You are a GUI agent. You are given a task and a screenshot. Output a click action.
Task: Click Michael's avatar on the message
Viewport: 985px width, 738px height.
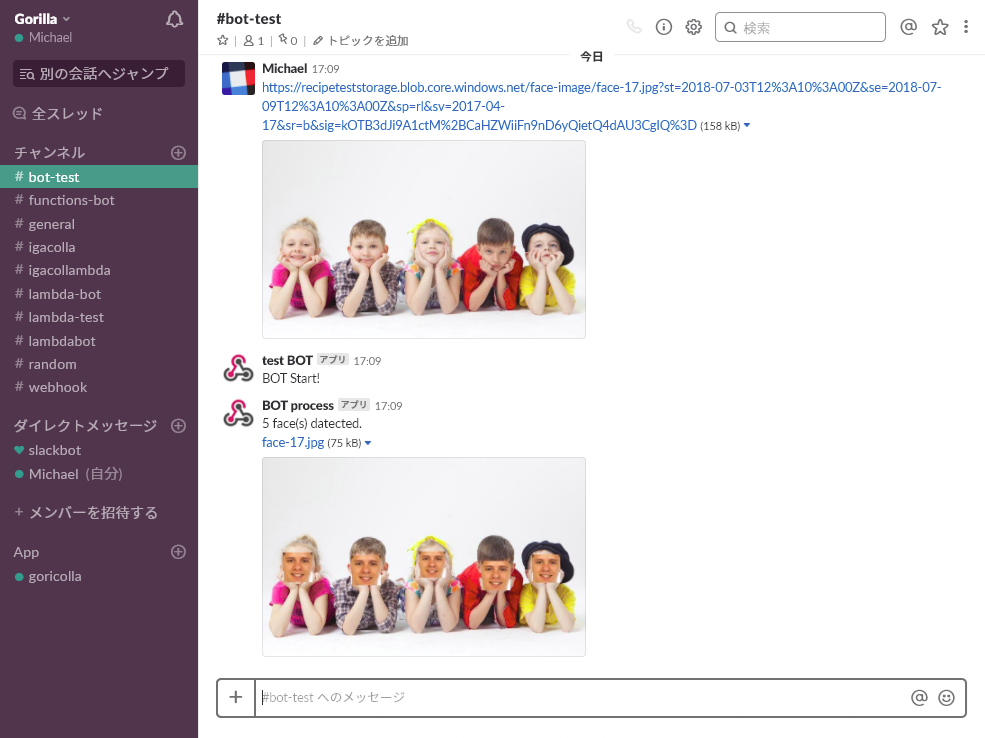pos(238,79)
